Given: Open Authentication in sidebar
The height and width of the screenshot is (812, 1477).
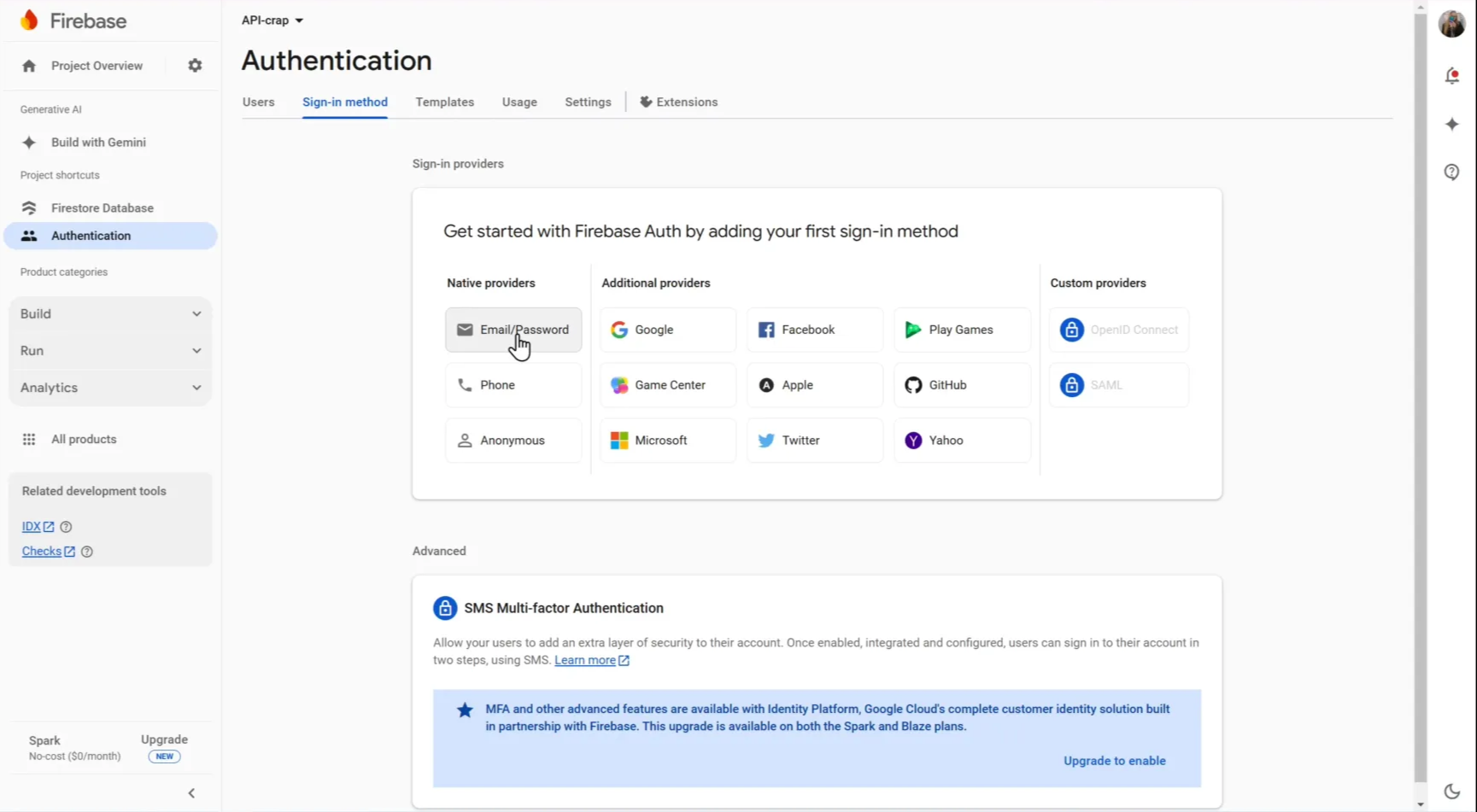Looking at the screenshot, I should pos(110,236).
